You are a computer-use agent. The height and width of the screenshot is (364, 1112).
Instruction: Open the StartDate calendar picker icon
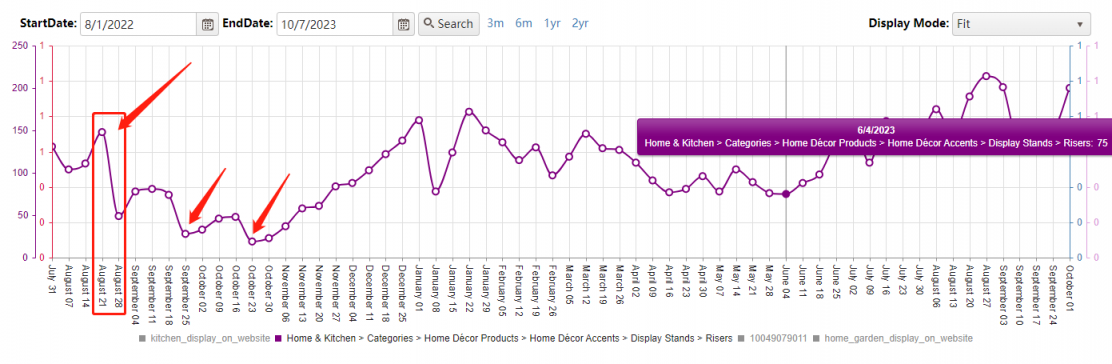[x=208, y=24]
